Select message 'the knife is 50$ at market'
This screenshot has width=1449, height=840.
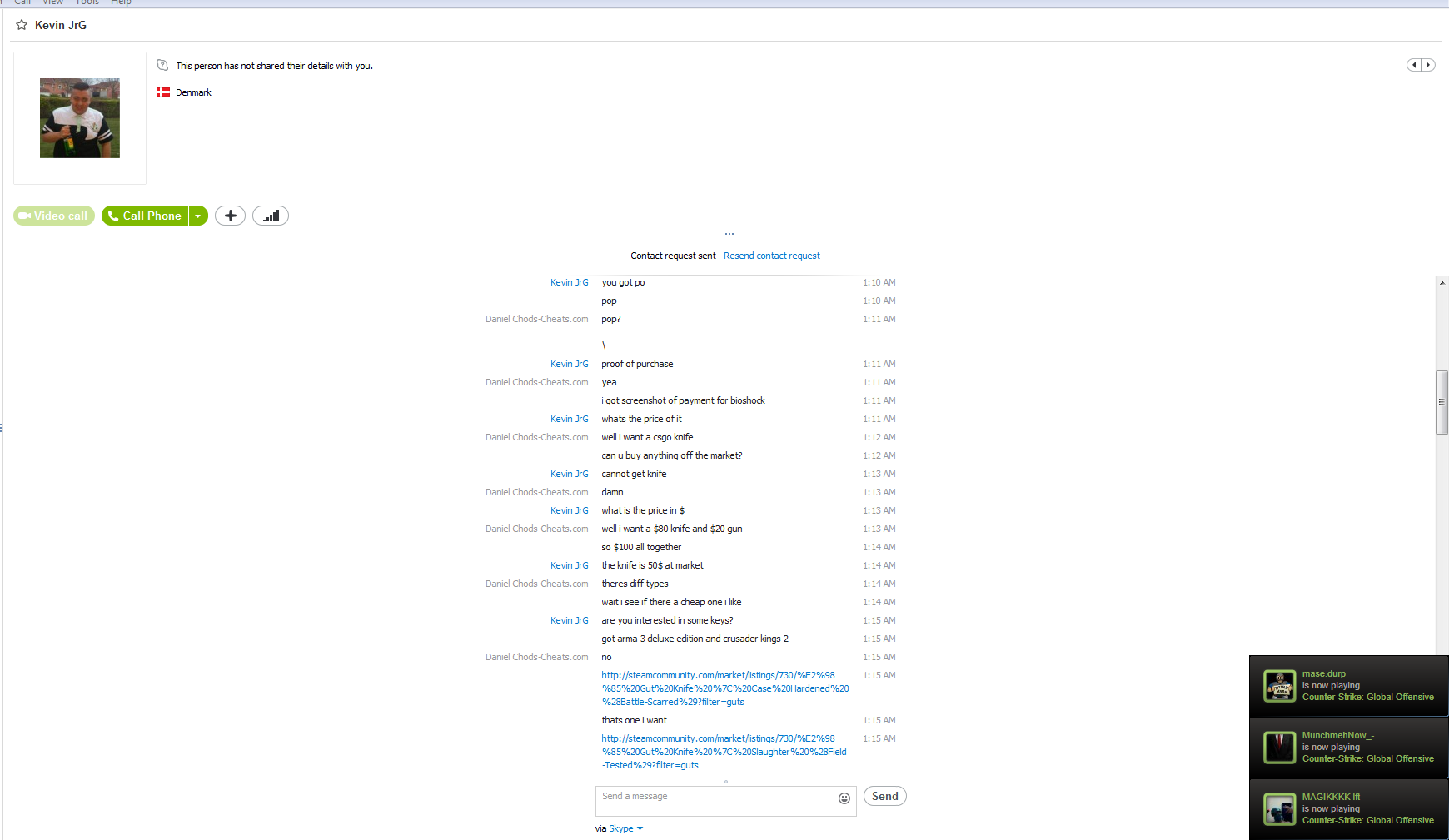[x=652, y=565]
